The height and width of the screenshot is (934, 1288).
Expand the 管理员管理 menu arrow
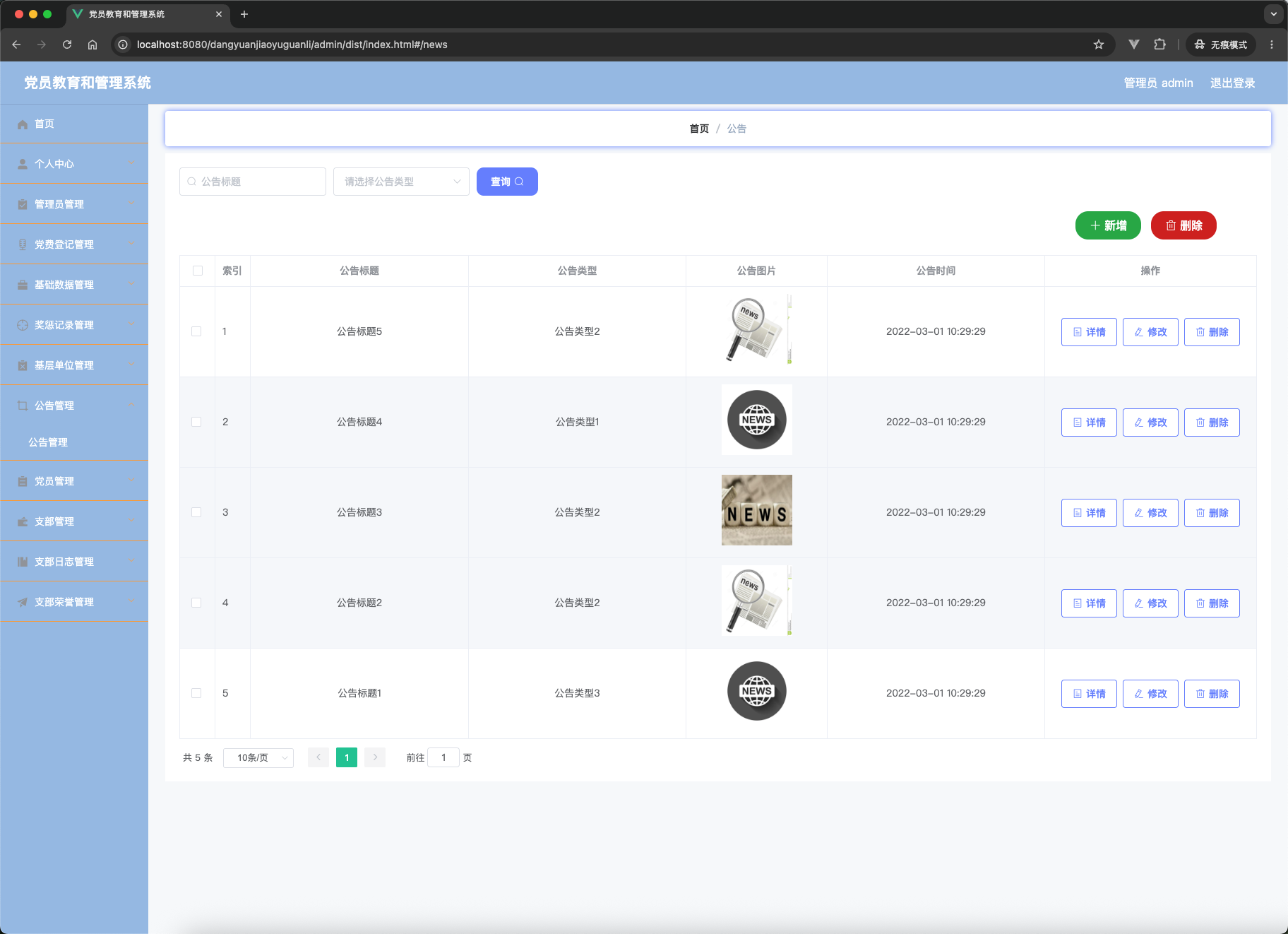[131, 204]
